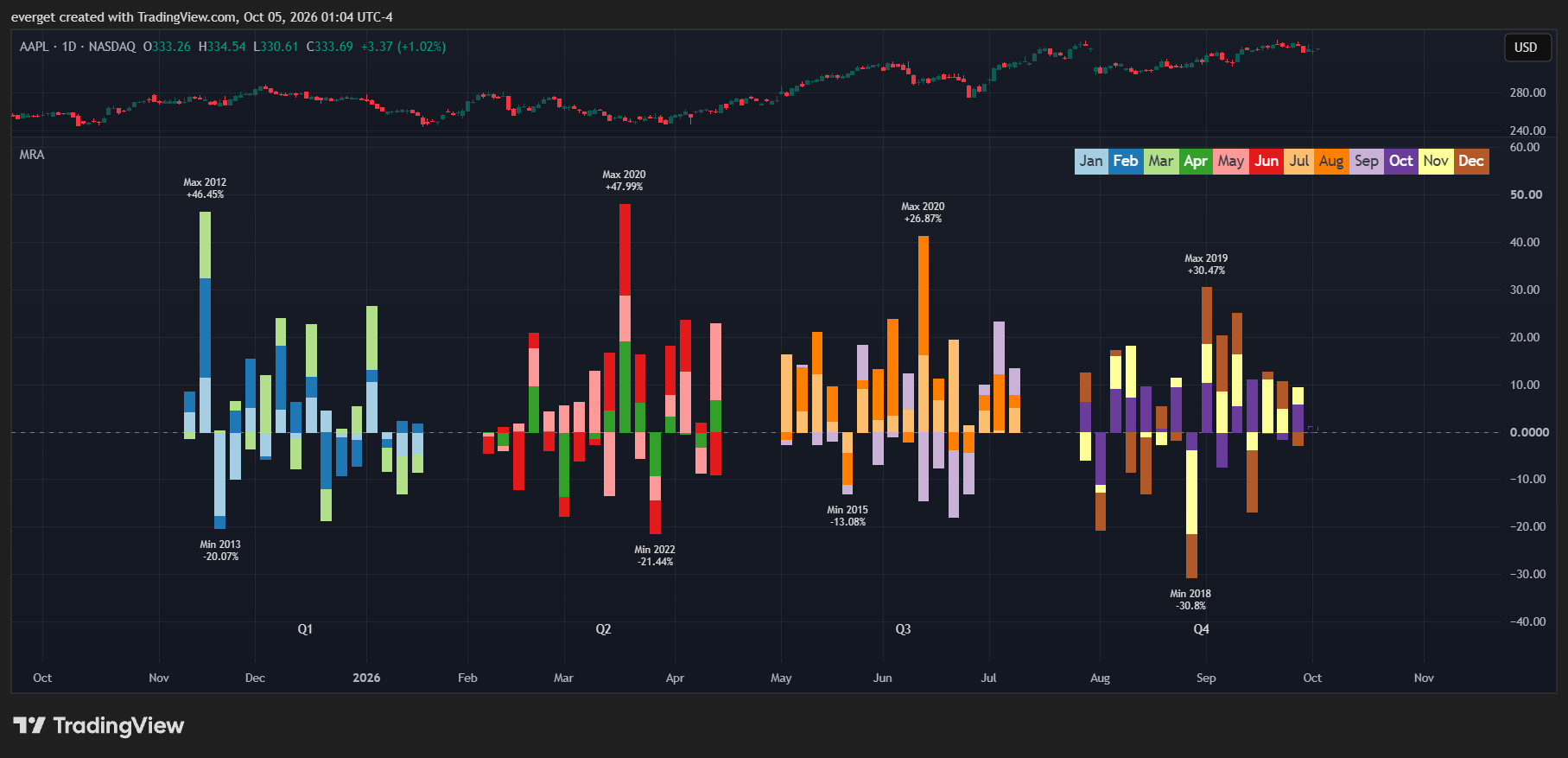Click the TradingView logo at the bottom
The width and height of the screenshot is (1568, 758).
point(98,725)
